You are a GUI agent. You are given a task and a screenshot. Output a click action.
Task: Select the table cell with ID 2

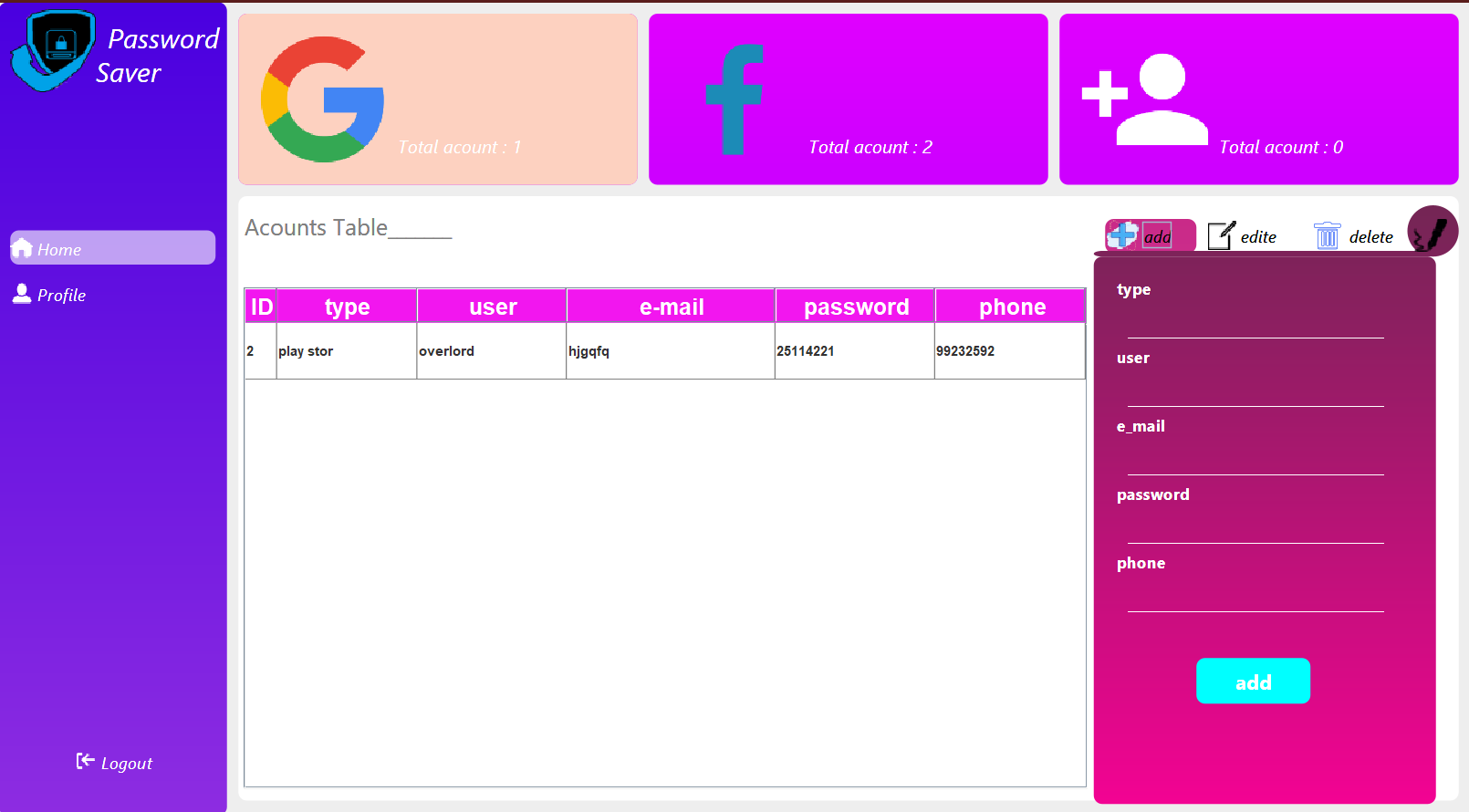(x=260, y=351)
